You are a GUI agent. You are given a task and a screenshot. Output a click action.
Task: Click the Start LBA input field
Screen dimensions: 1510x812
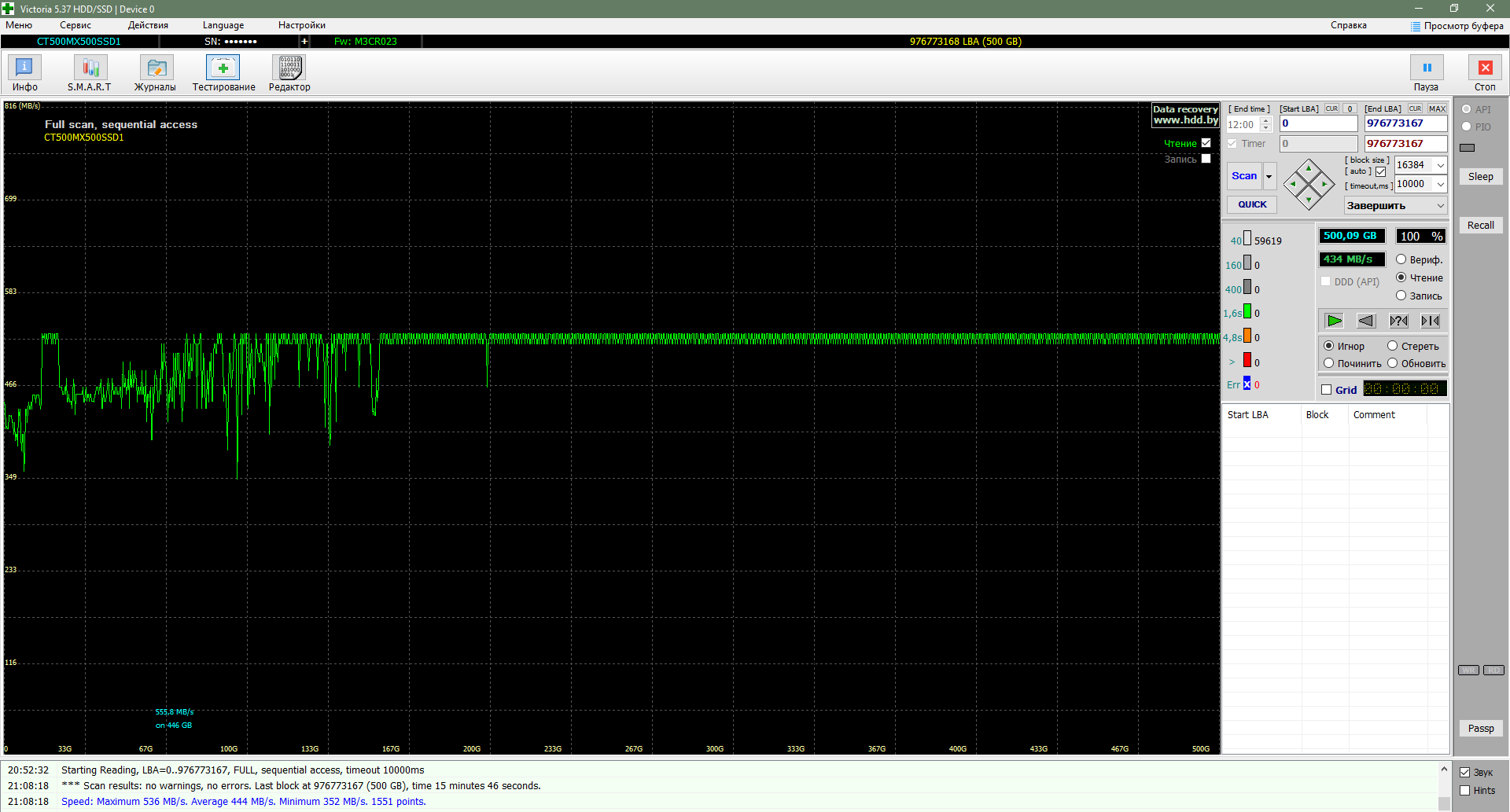click(x=1318, y=123)
